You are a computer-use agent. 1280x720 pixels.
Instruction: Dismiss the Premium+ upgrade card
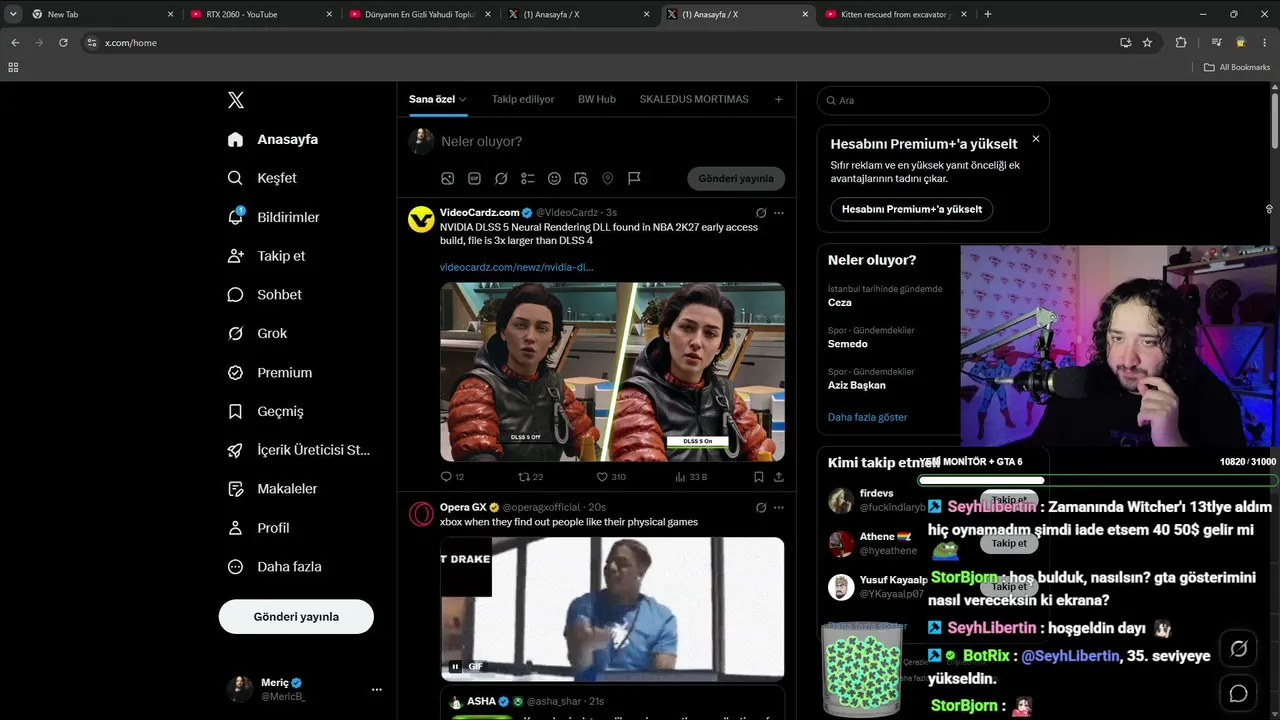tap(1036, 139)
